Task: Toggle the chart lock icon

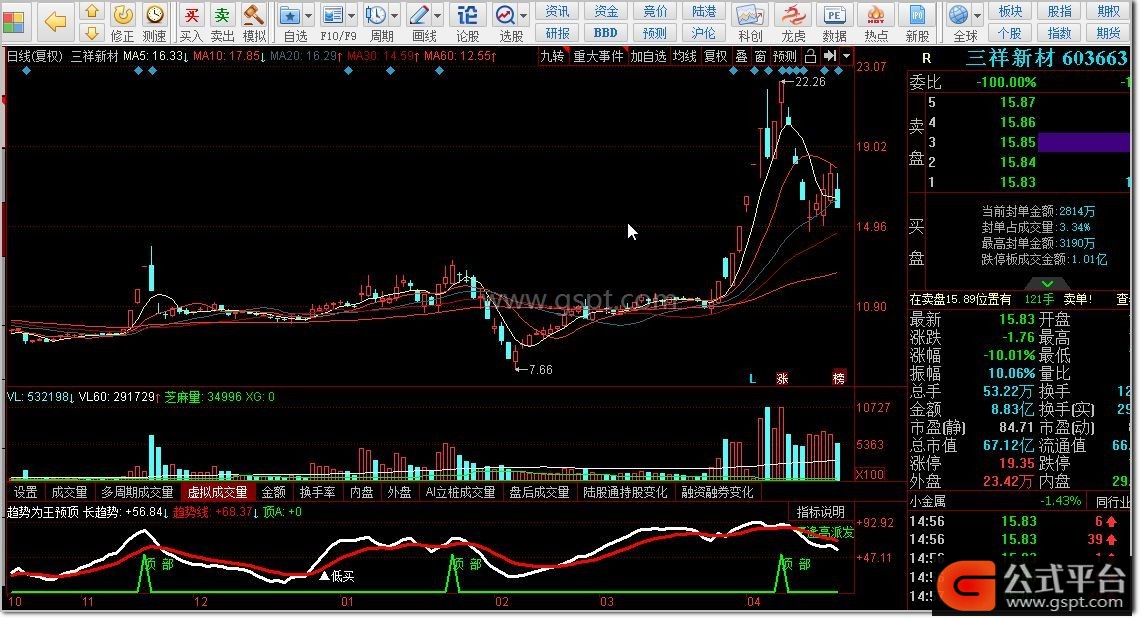Action: pos(810,56)
